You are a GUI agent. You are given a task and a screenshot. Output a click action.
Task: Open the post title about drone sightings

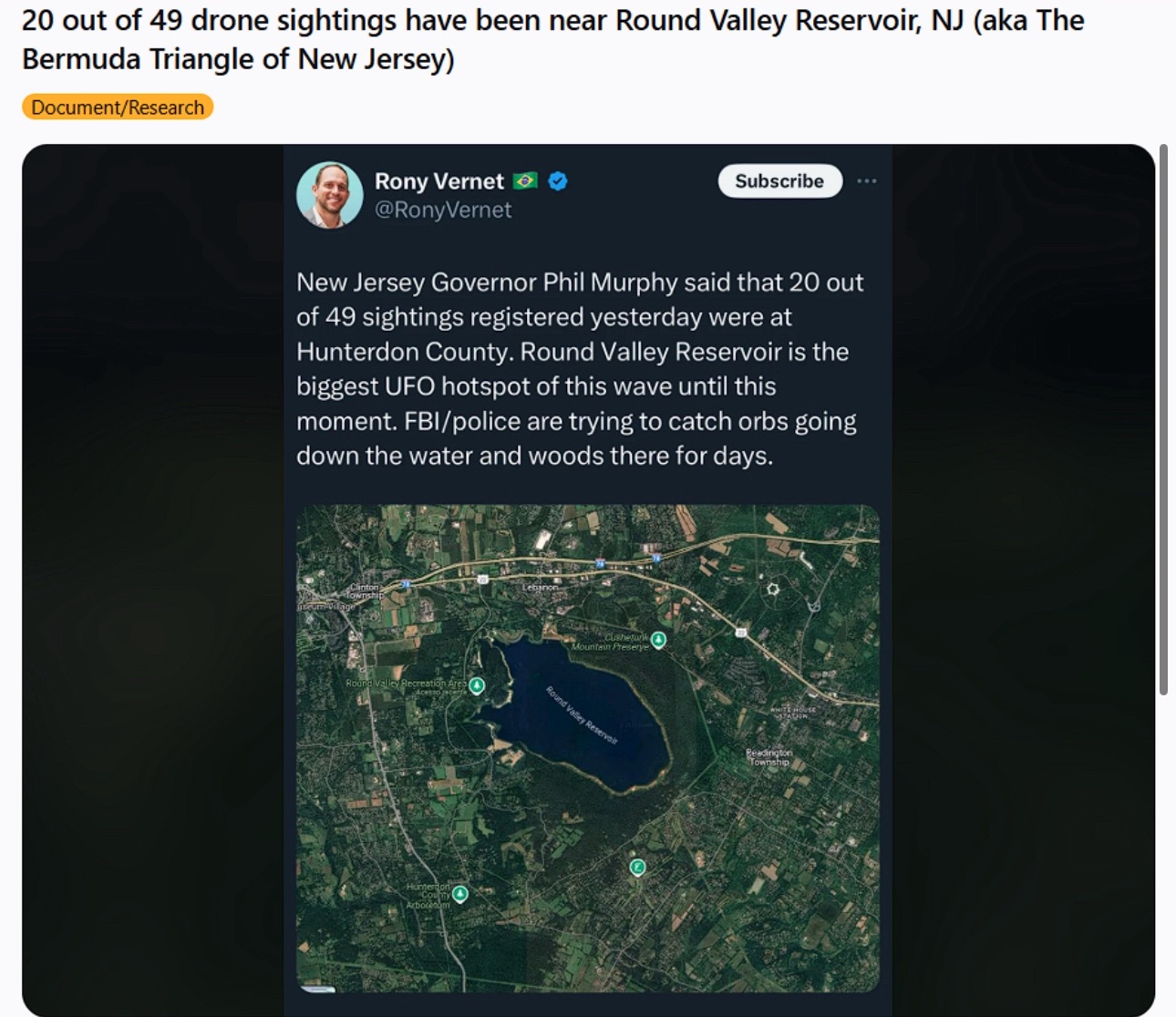[x=552, y=39]
